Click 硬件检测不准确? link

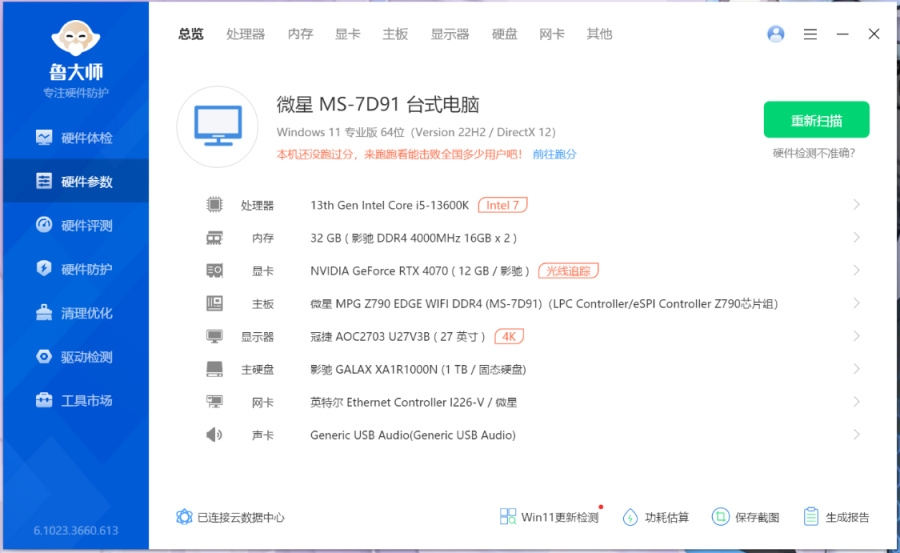(x=814, y=153)
